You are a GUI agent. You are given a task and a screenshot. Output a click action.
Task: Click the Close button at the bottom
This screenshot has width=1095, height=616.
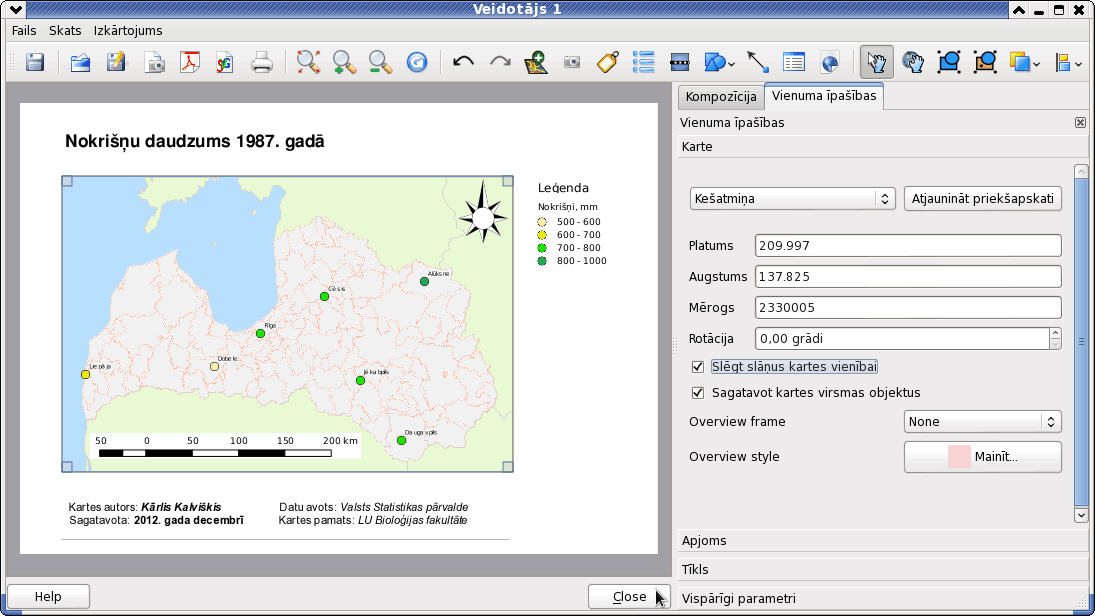[x=629, y=596]
